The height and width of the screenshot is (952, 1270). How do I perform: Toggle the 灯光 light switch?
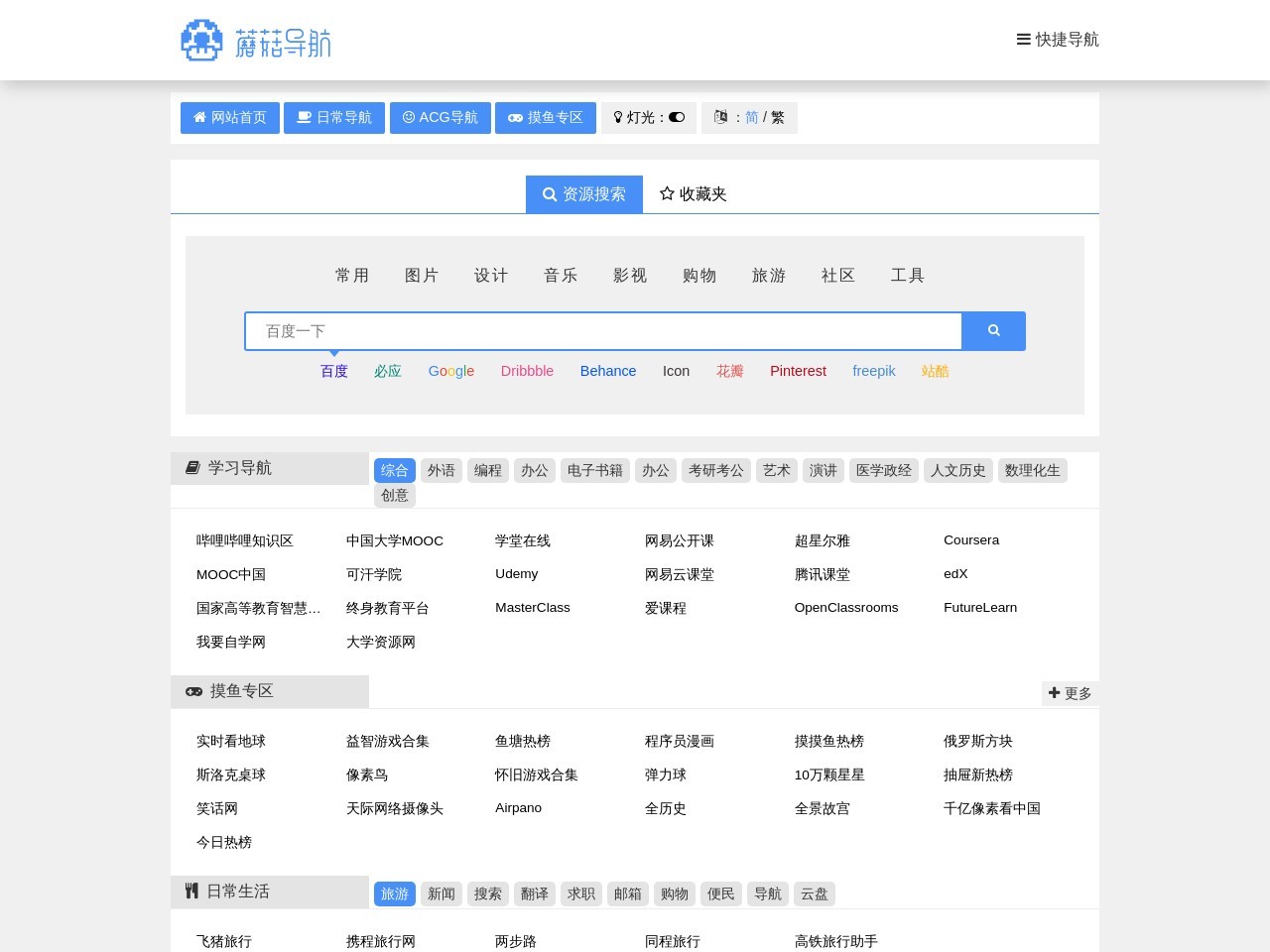pos(677,117)
